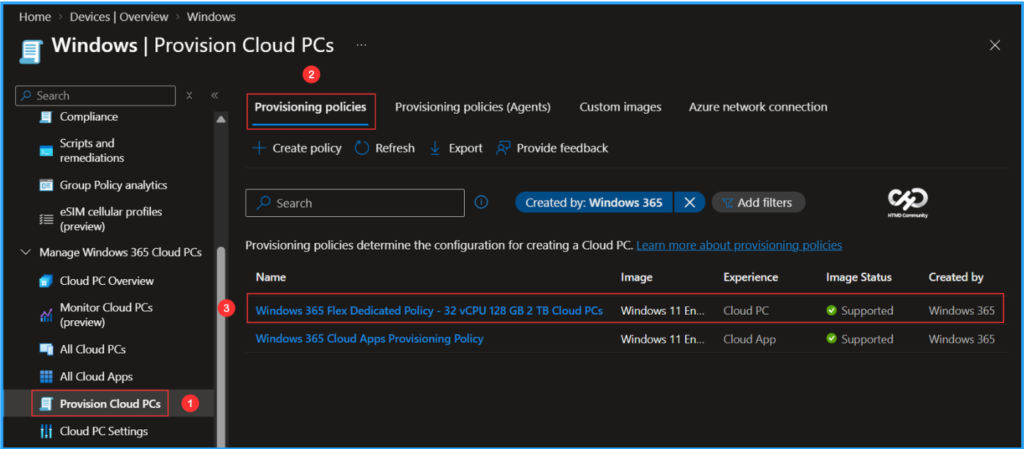Open the ellipsis menu beside page title
Image resolution: width=1024 pixels, height=449 pixels.
click(x=361, y=45)
